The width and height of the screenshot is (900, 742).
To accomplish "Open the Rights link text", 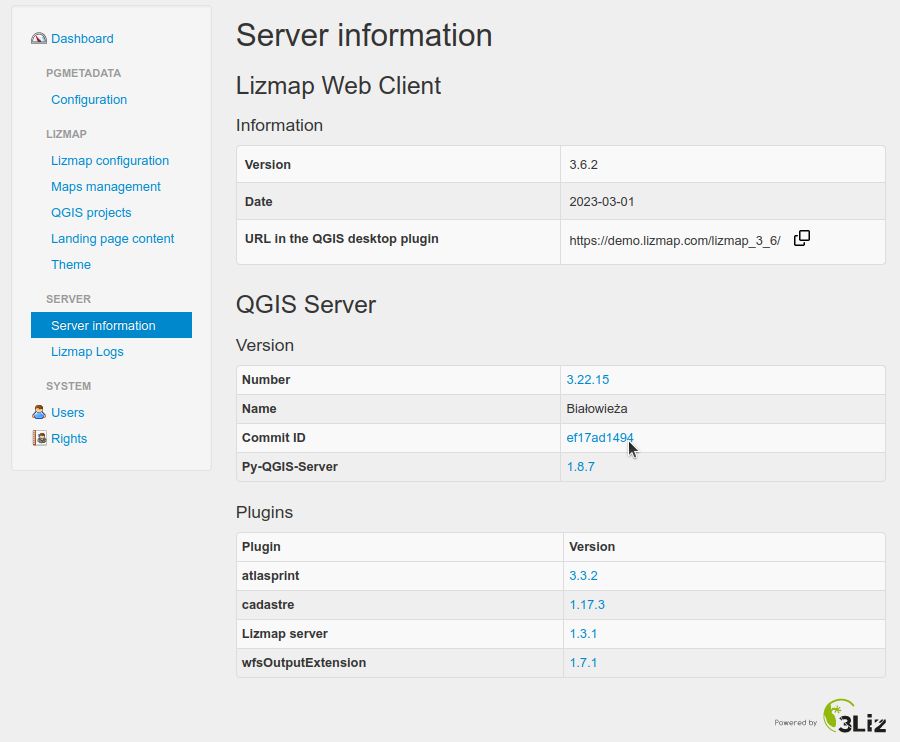I will pos(69,438).
